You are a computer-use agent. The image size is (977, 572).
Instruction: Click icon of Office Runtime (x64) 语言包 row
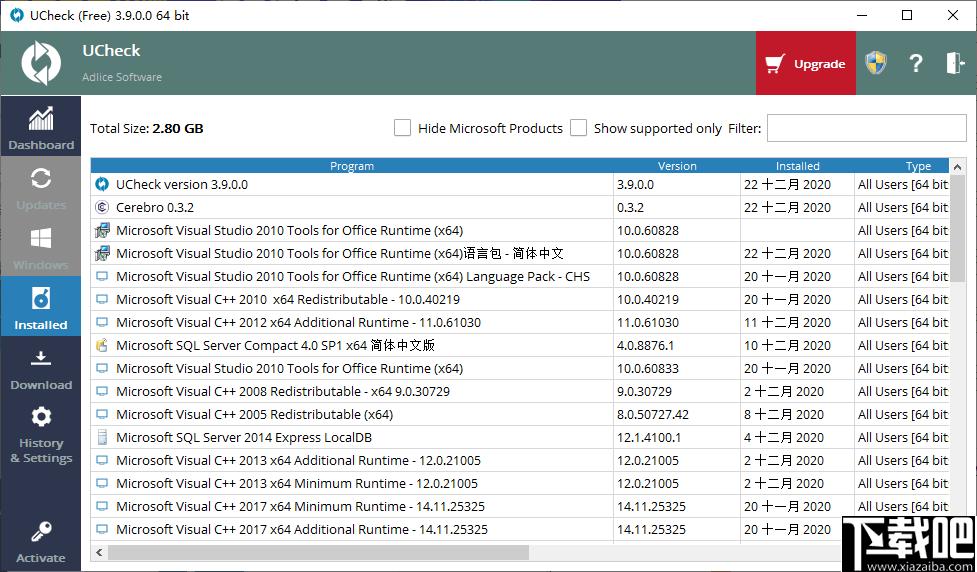pyautogui.click(x=102, y=253)
